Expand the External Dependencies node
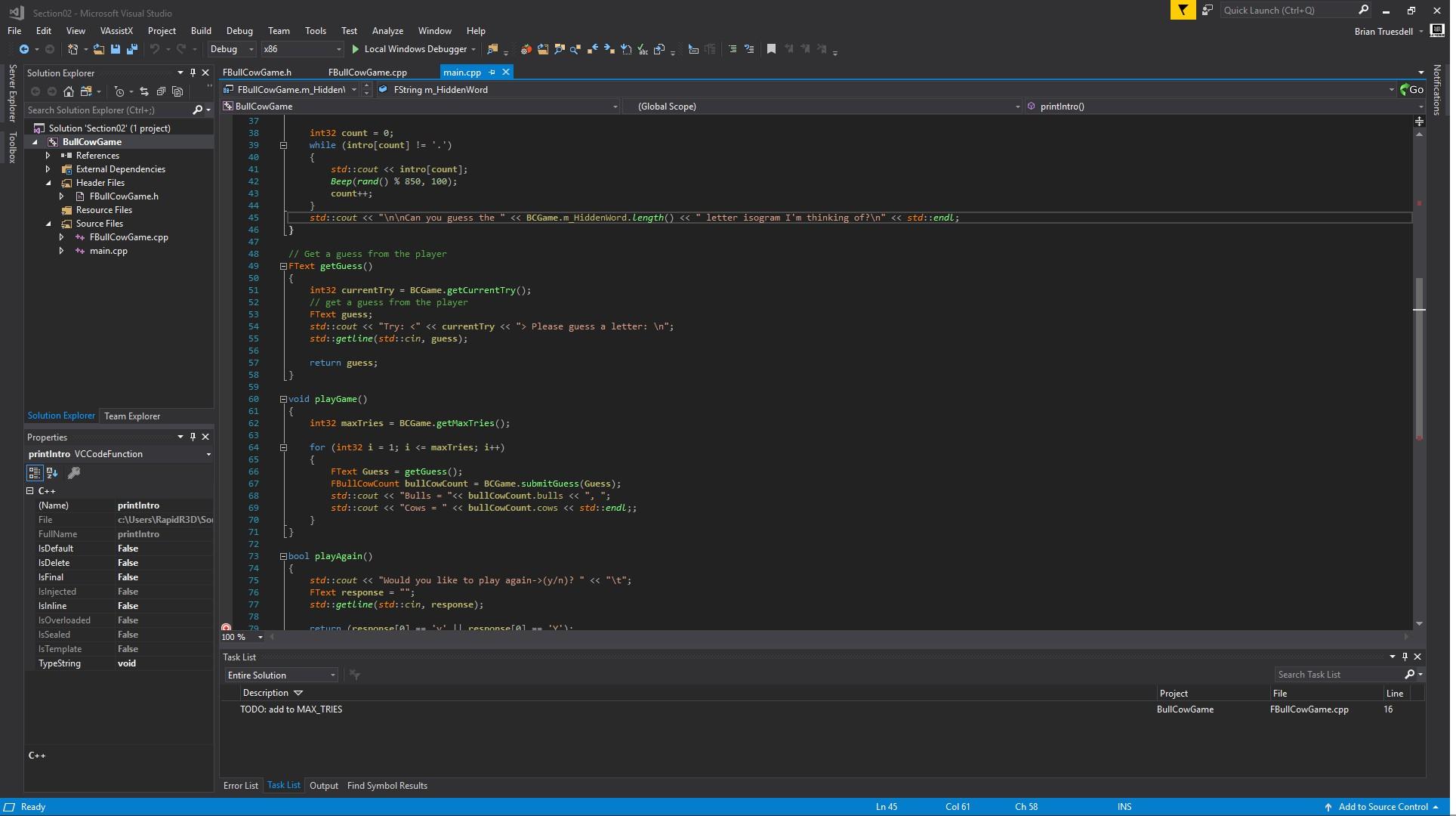This screenshot has height=816, width=1456. [x=48, y=169]
